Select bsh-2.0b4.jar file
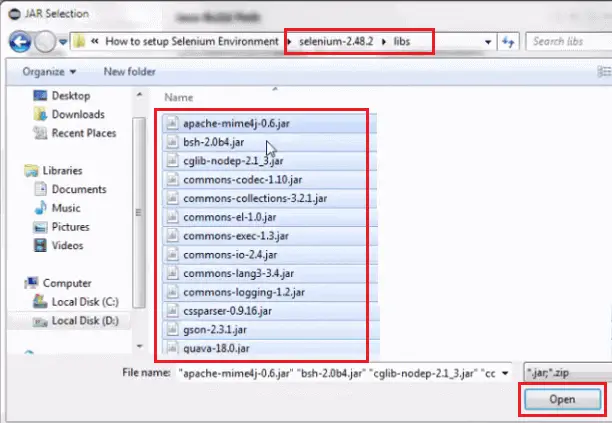 click(269, 142)
